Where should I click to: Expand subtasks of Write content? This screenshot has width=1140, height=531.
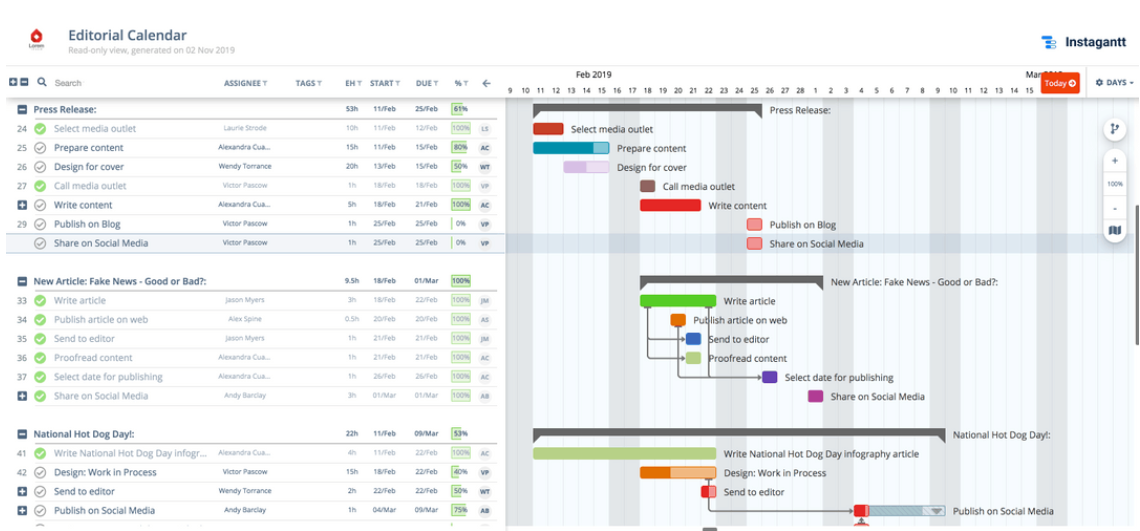pos(22,205)
